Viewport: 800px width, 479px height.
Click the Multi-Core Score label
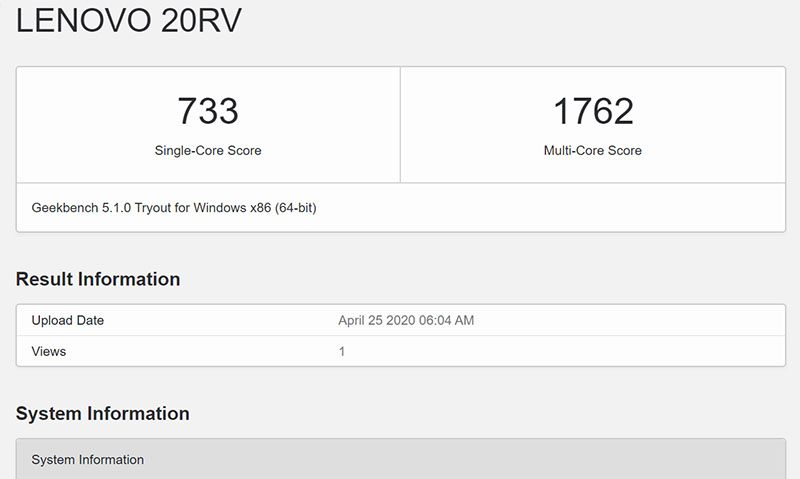pos(593,150)
